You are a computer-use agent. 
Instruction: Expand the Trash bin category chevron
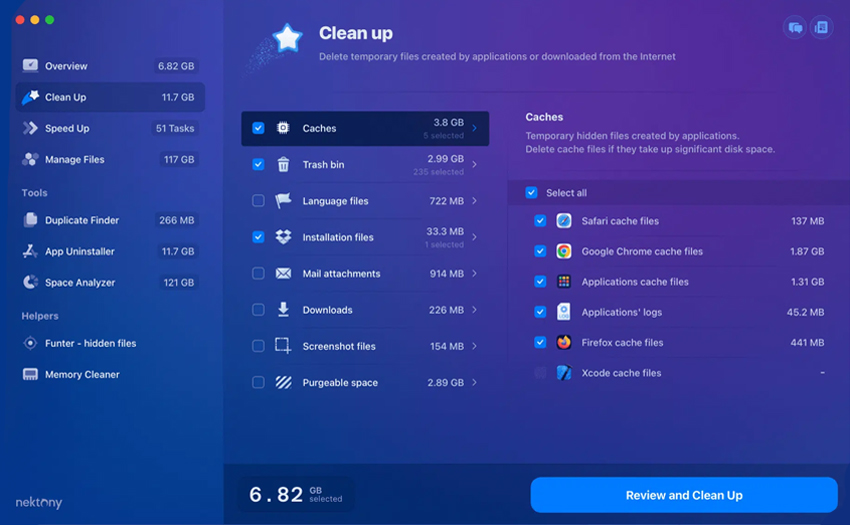(x=474, y=165)
